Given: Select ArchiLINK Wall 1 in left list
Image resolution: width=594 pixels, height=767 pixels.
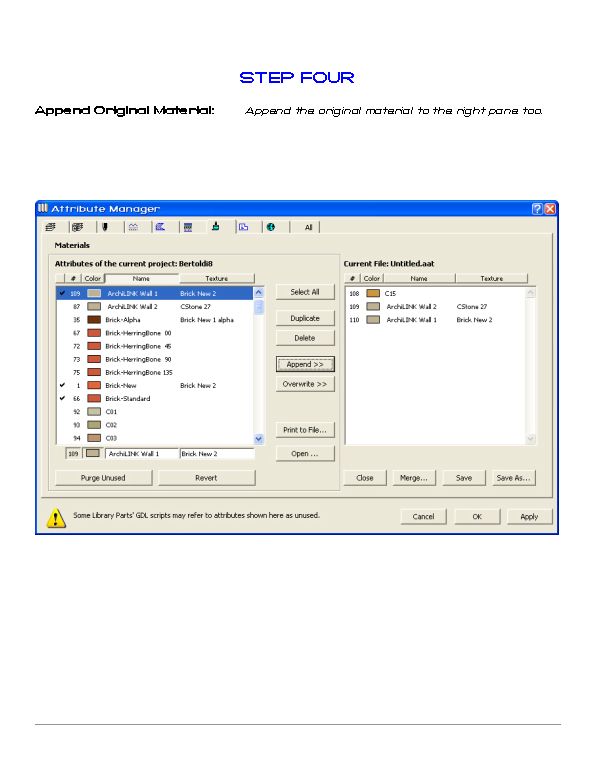Looking at the screenshot, I should click(155, 293).
